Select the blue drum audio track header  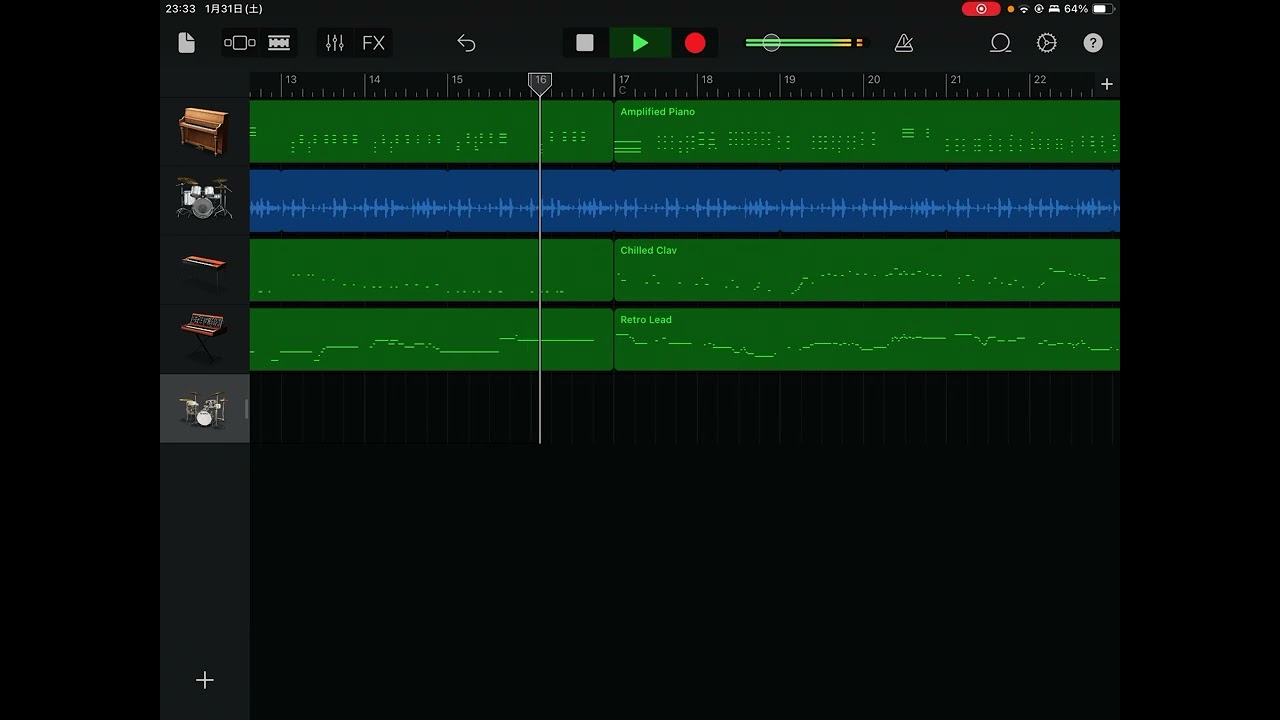[204, 200]
